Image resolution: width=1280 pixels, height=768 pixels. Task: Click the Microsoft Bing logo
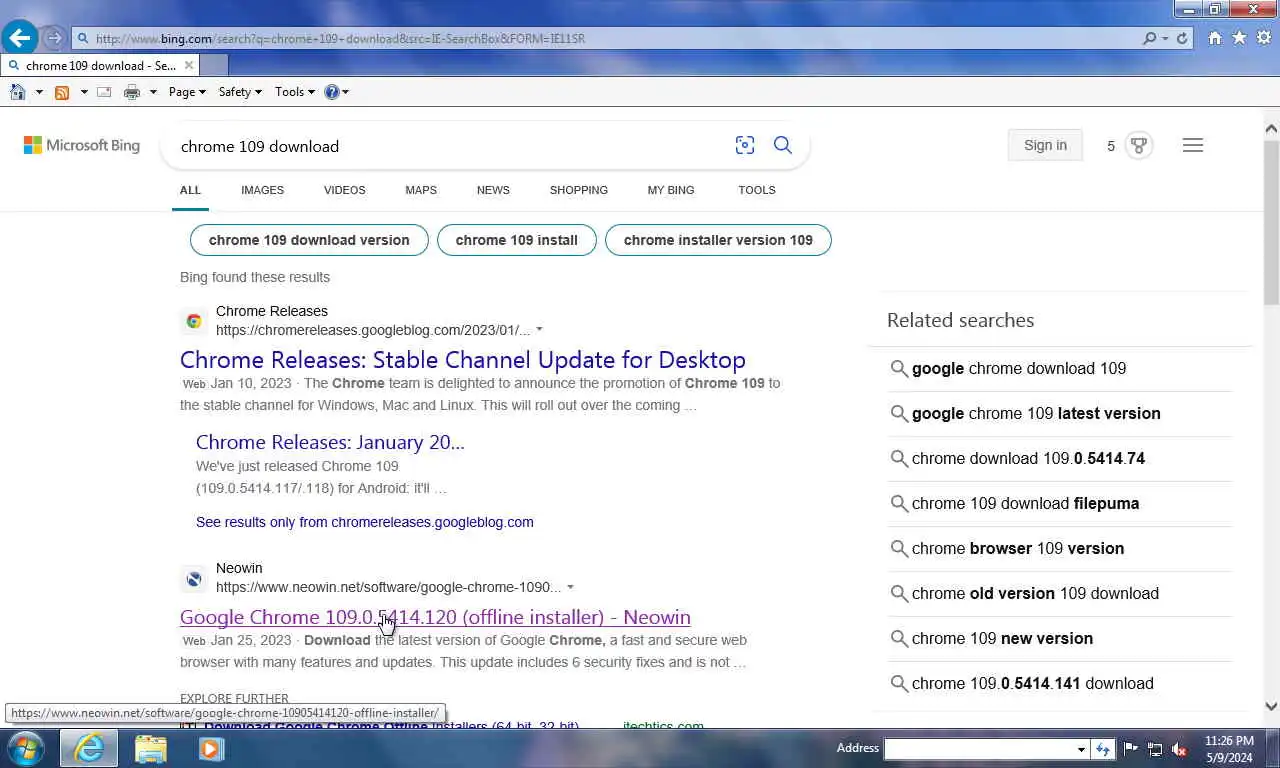[82, 145]
